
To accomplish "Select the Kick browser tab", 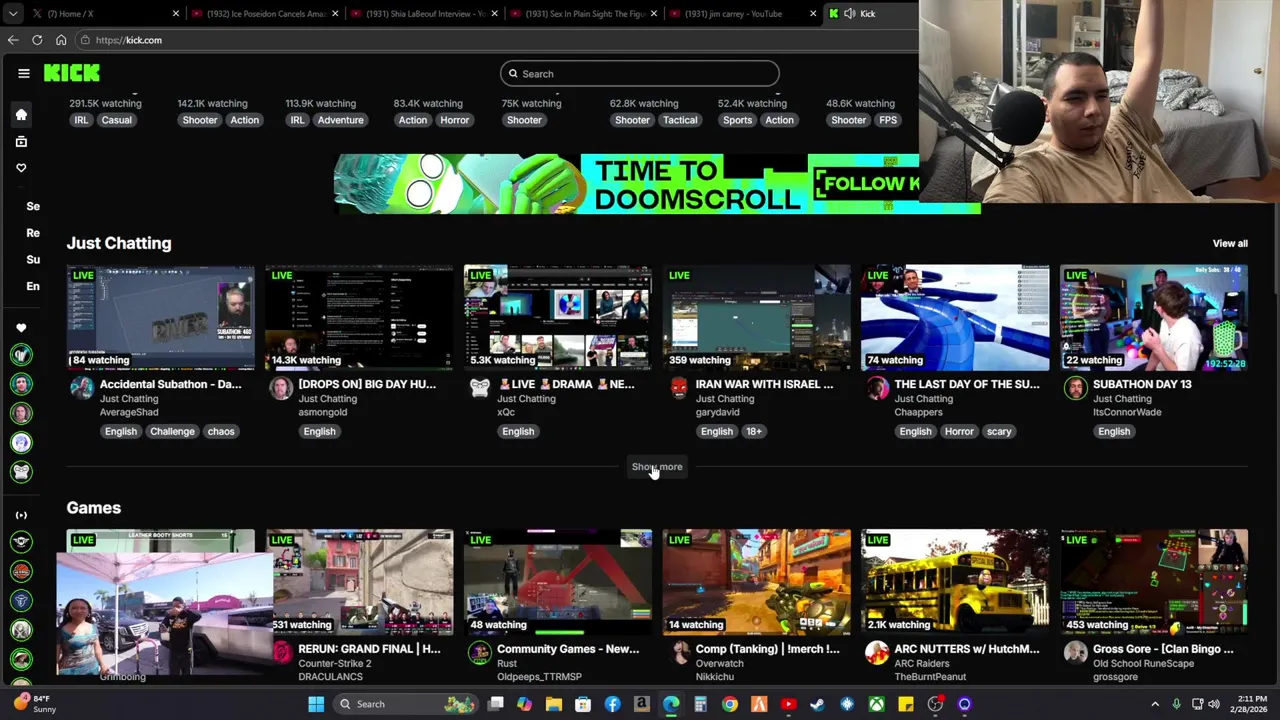I will pos(870,13).
